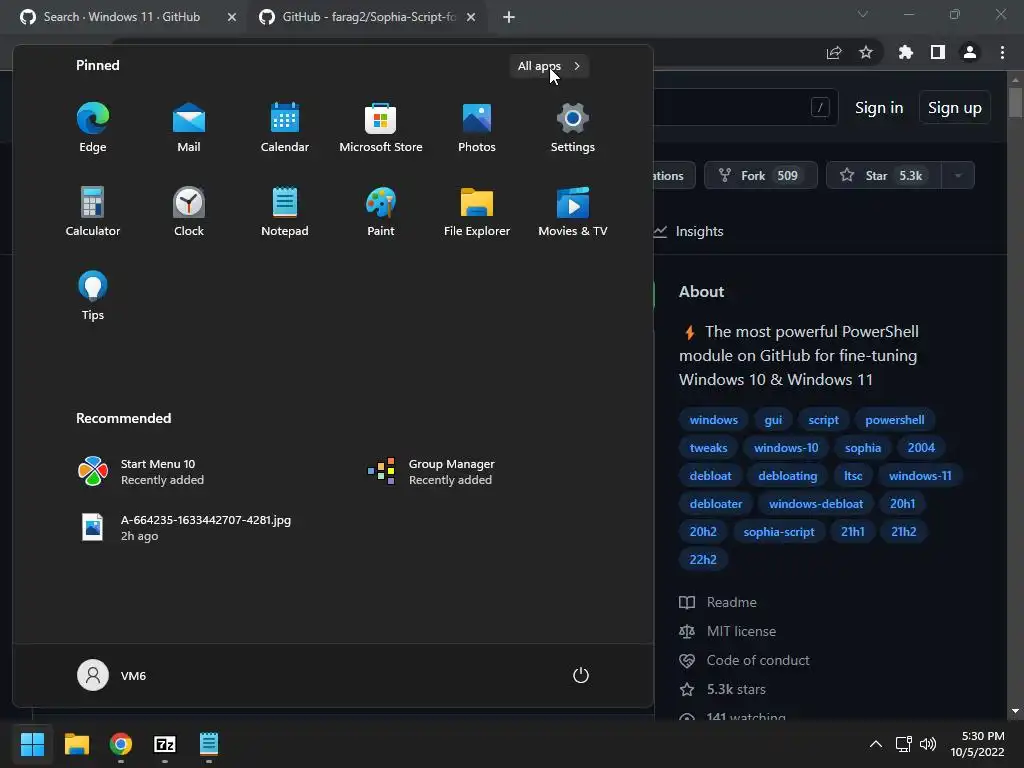
Task: Open Notepad taskbar icon
Action: (x=208, y=744)
